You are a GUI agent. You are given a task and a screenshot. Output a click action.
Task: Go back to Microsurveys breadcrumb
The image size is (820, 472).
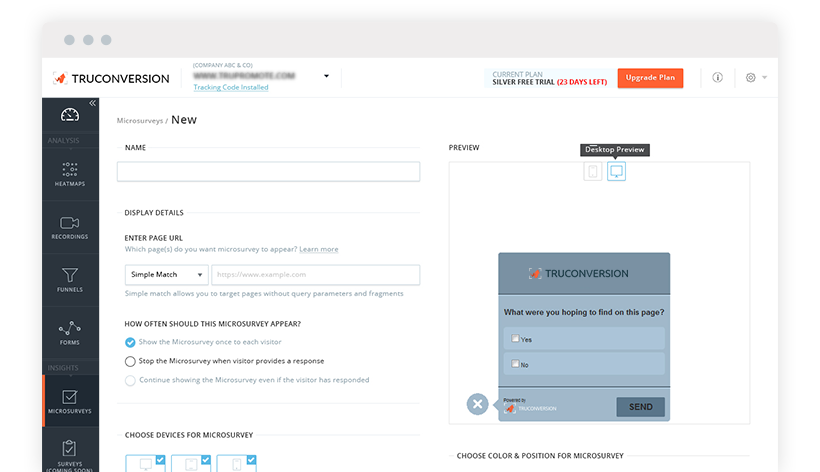pos(140,121)
